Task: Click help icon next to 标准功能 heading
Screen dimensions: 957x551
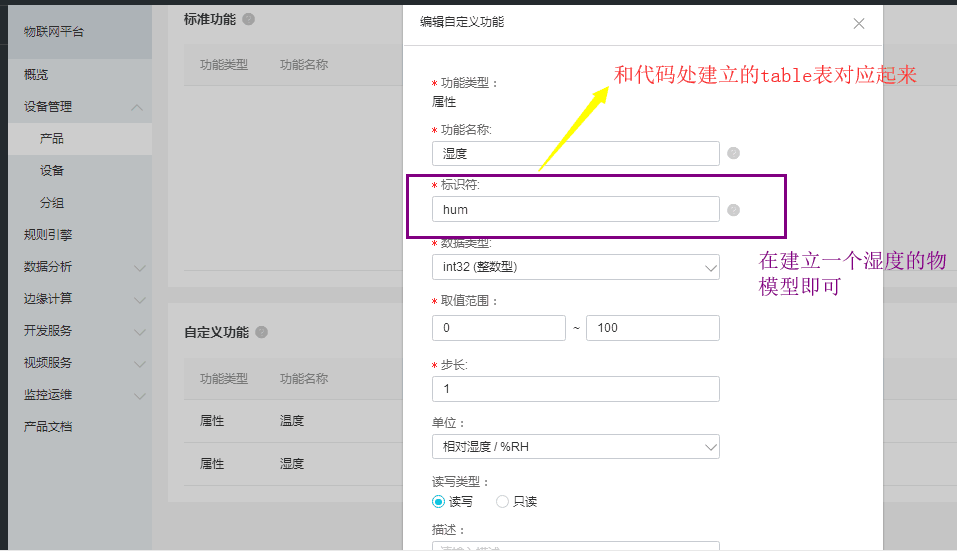Action: coord(248,20)
